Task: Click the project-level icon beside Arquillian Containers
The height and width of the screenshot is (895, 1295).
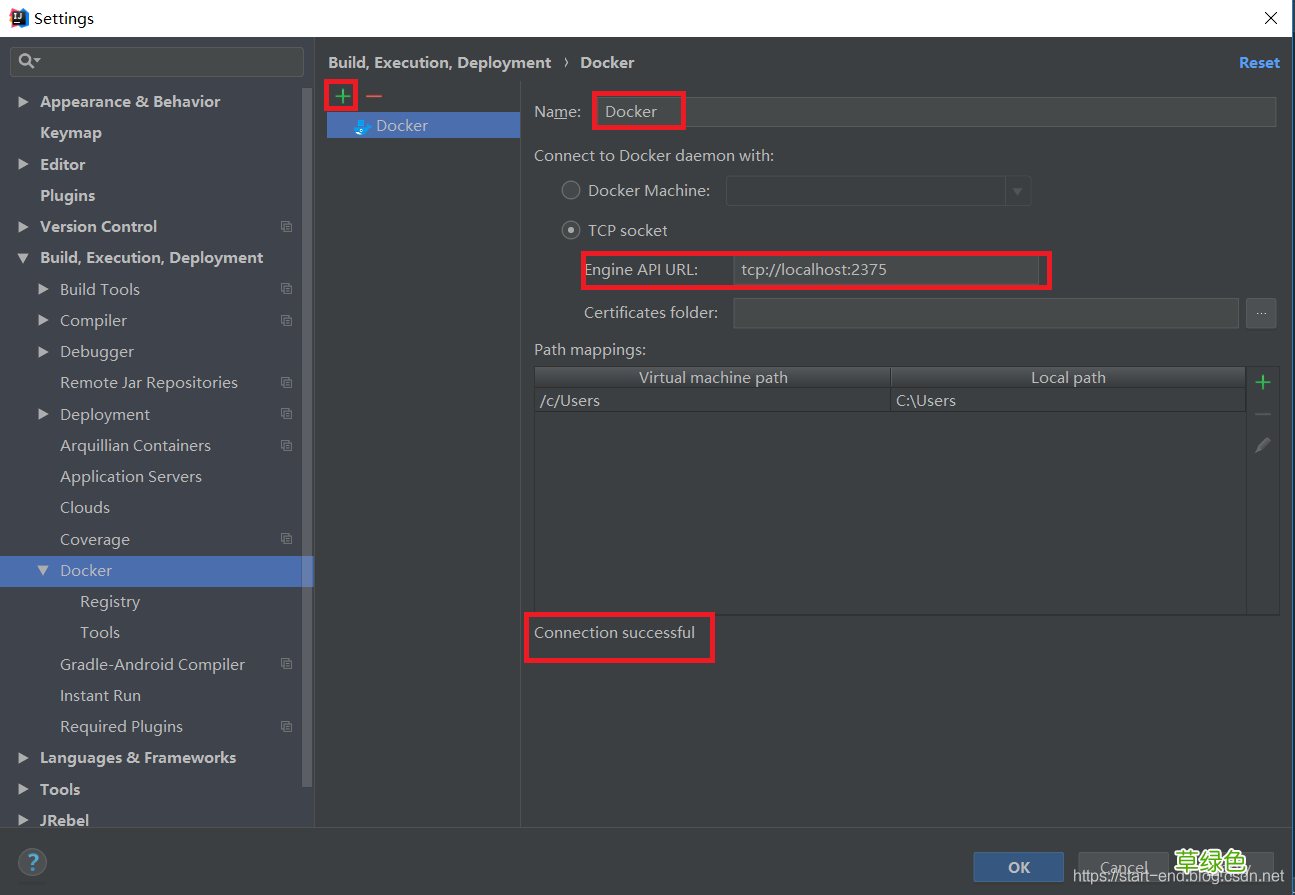Action: pyautogui.click(x=287, y=446)
